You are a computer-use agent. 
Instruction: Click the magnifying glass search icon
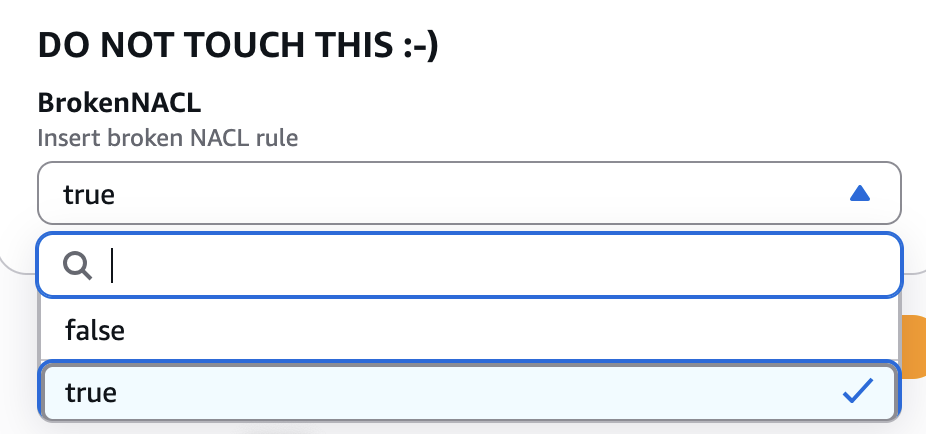coord(77,266)
